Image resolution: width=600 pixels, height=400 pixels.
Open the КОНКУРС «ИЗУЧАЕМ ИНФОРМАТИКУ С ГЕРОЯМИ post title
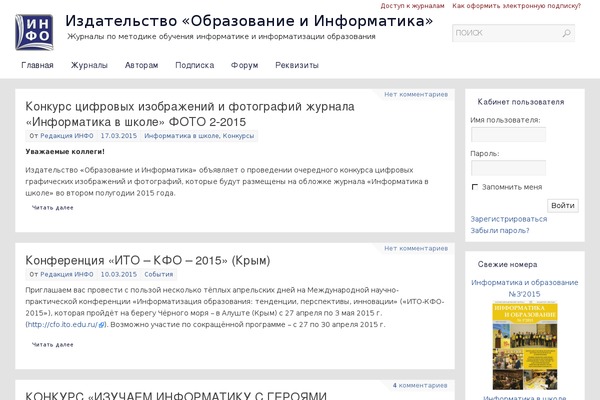[x=176, y=395]
